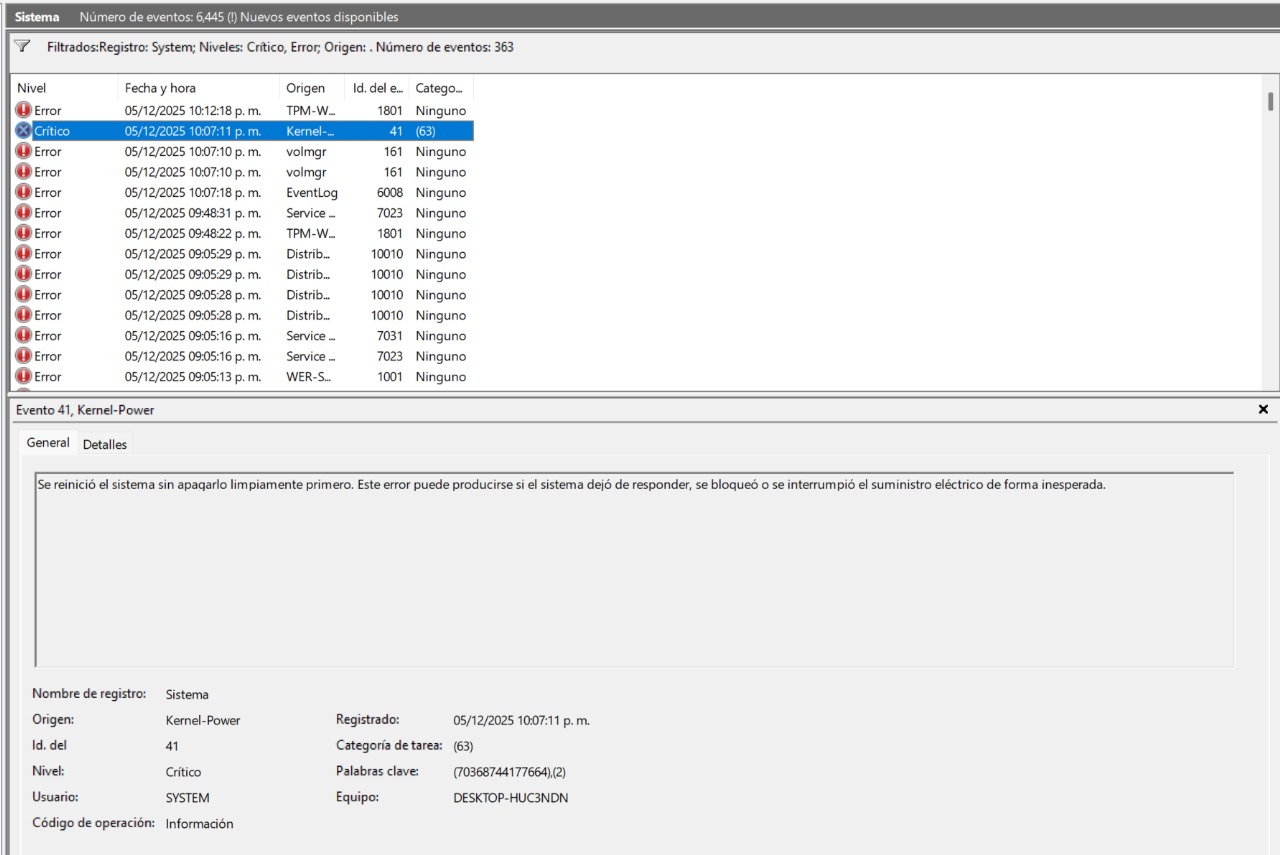
Task: Click the Kernel-... origin cell in the list
Action: (x=310, y=131)
